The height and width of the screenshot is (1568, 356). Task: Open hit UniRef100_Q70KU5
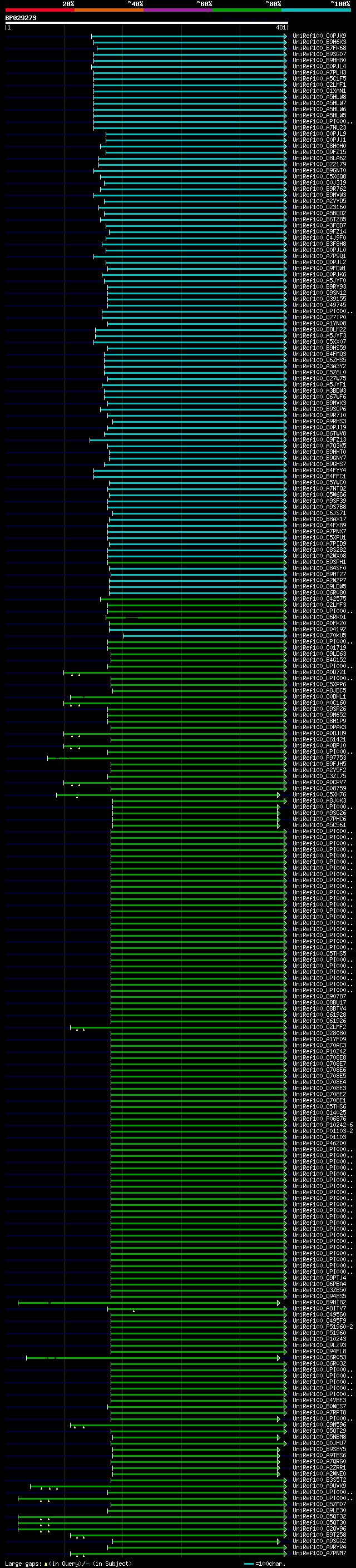click(x=319, y=635)
